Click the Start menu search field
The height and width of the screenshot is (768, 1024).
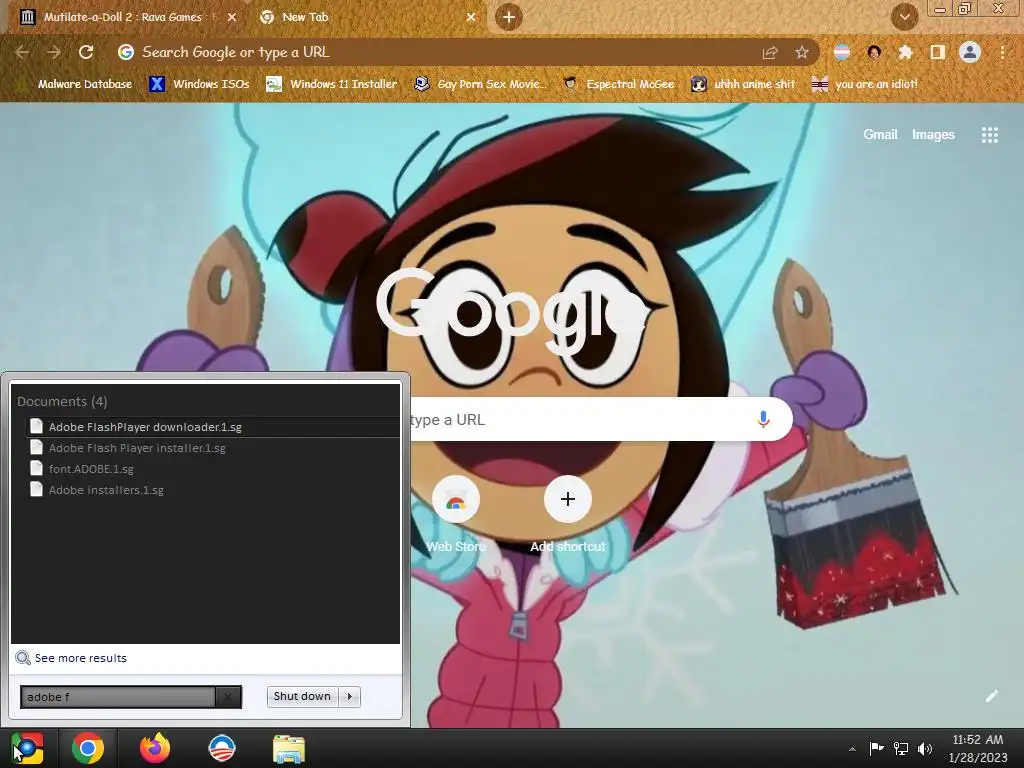point(118,697)
